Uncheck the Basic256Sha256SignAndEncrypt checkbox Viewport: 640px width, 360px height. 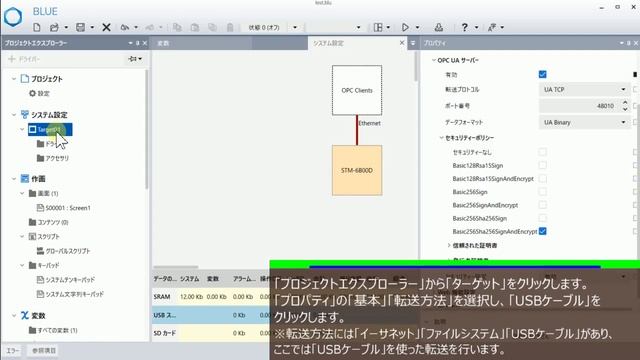(x=542, y=231)
